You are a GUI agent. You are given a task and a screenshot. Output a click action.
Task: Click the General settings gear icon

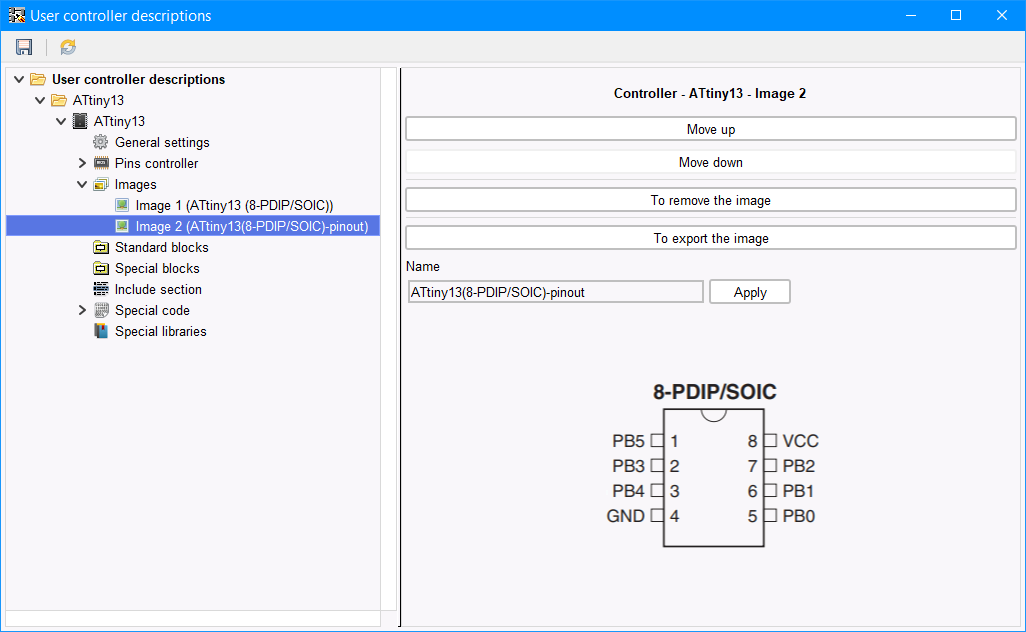coord(101,142)
